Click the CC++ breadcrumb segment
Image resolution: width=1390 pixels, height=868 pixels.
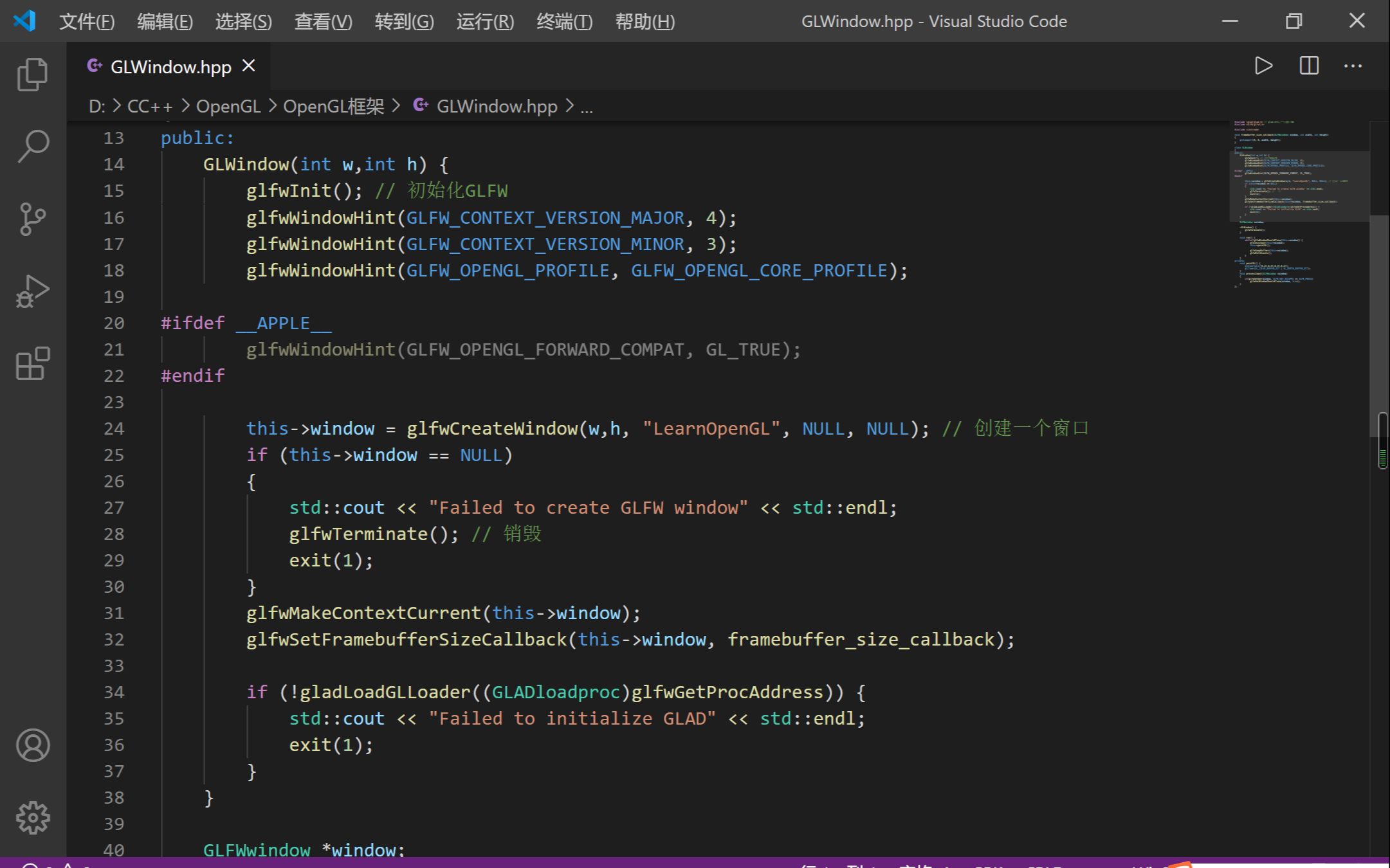coord(149,106)
